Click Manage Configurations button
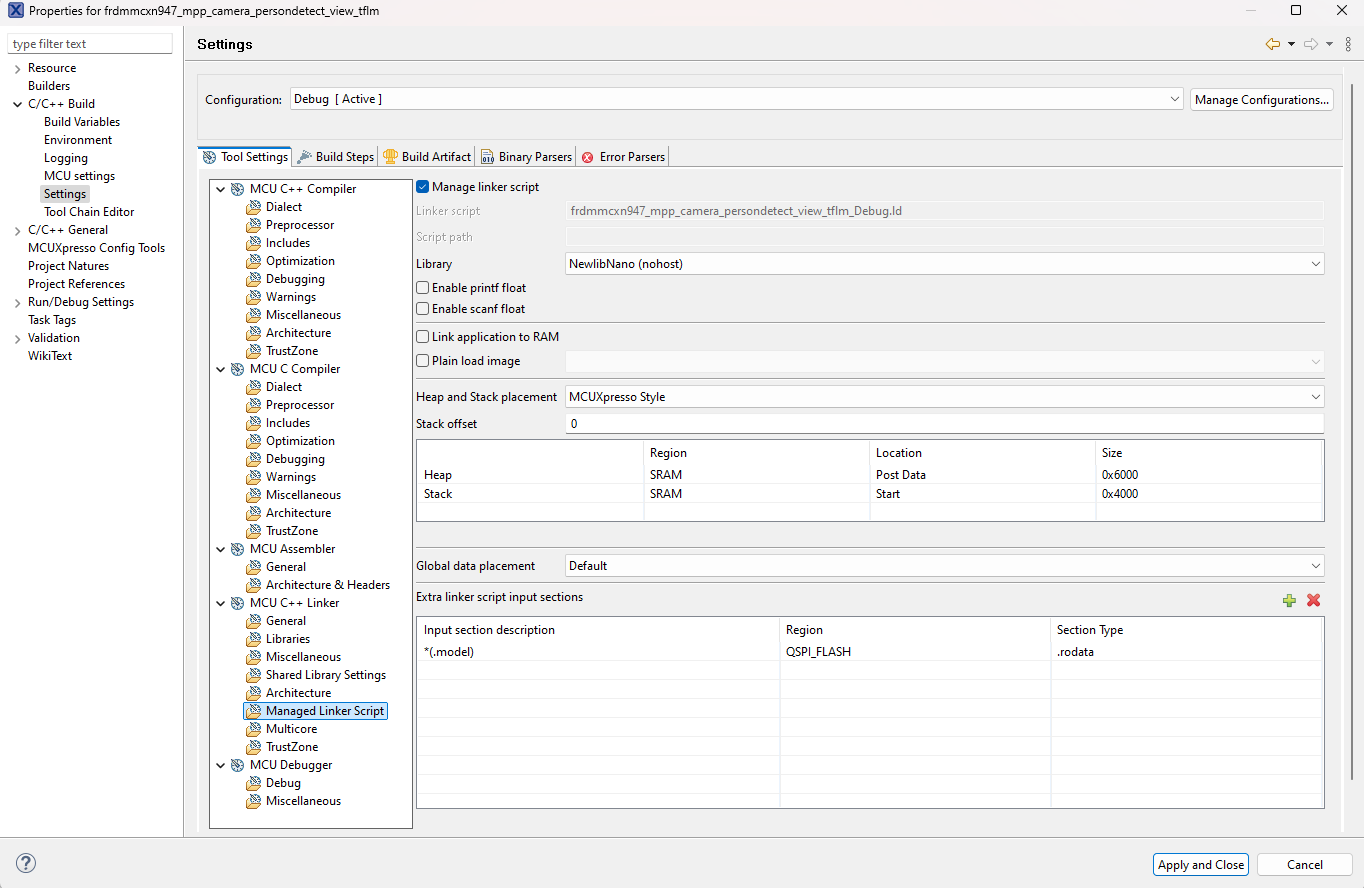Viewport: 1364px width, 888px height. pos(1261,99)
